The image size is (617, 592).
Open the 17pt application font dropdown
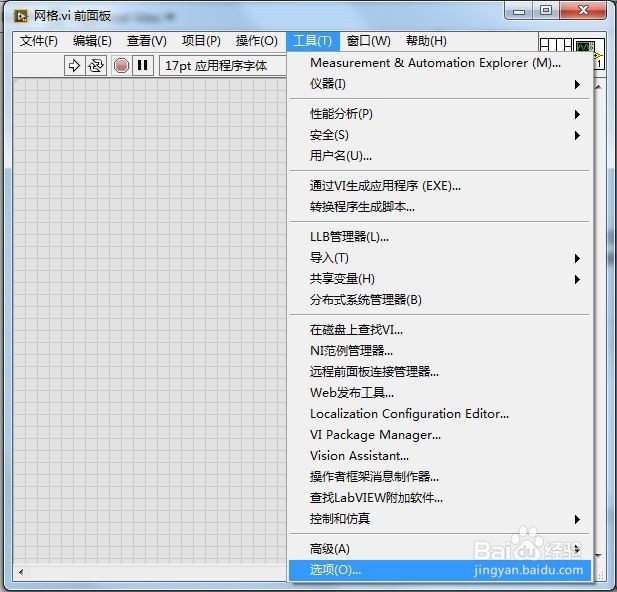pyautogui.click(x=223, y=65)
